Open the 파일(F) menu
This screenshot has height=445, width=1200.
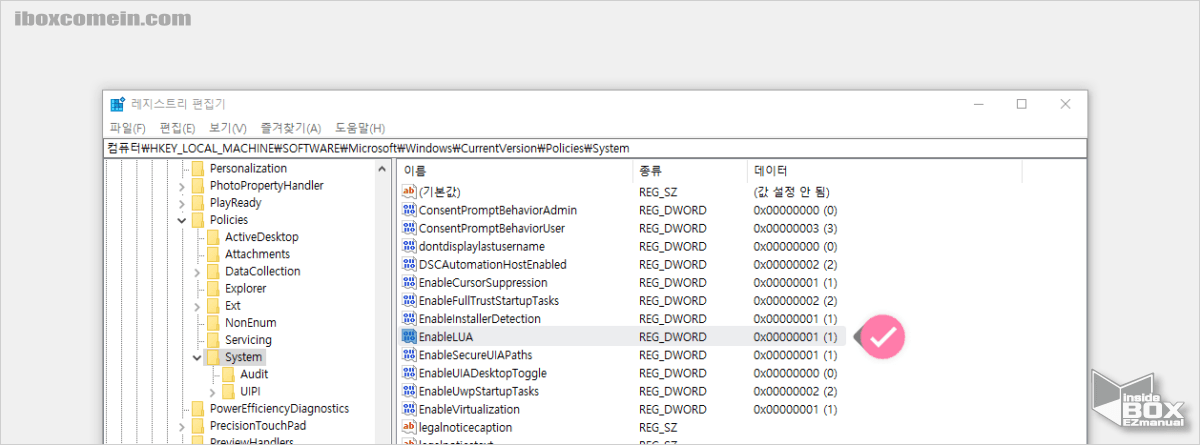click(127, 128)
